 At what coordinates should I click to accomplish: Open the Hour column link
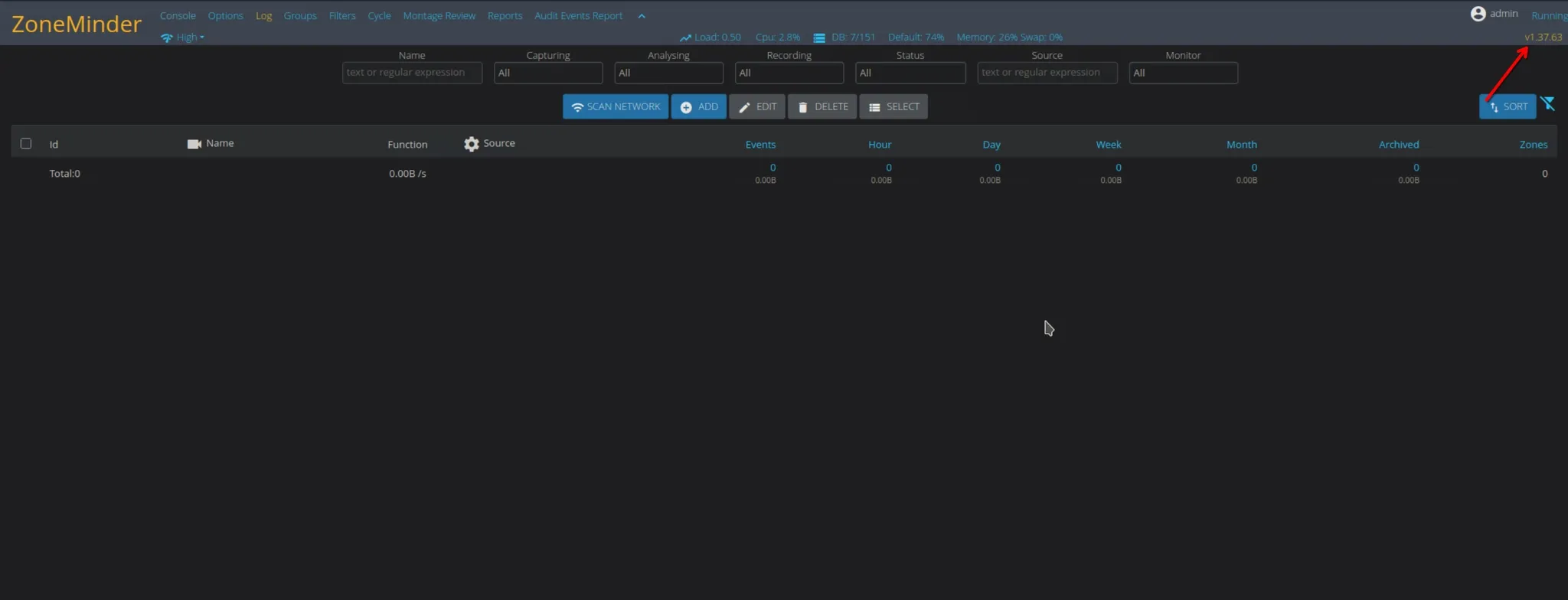point(880,144)
